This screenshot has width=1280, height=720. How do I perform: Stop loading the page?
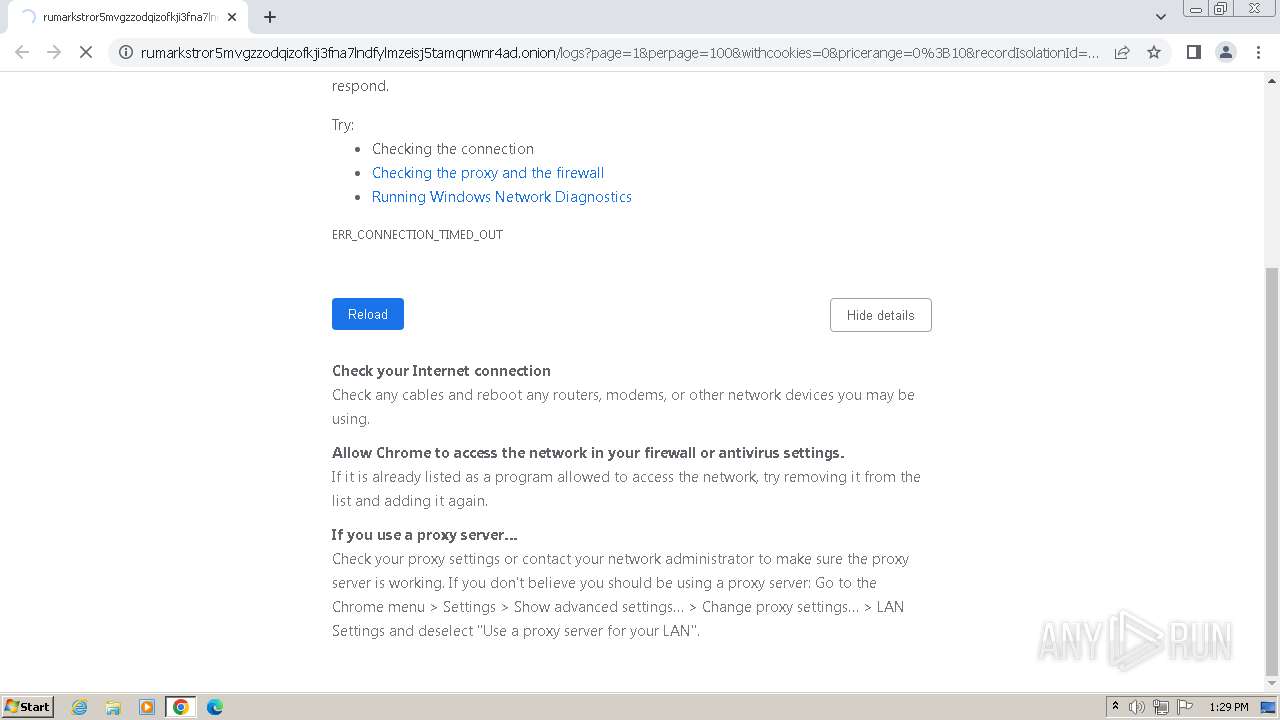point(86,52)
